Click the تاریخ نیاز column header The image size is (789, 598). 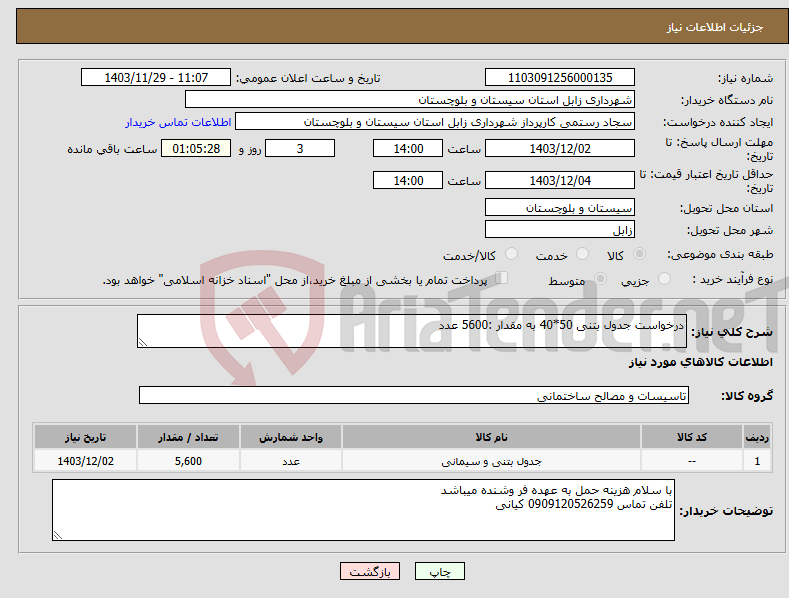(x=86, y=437)
